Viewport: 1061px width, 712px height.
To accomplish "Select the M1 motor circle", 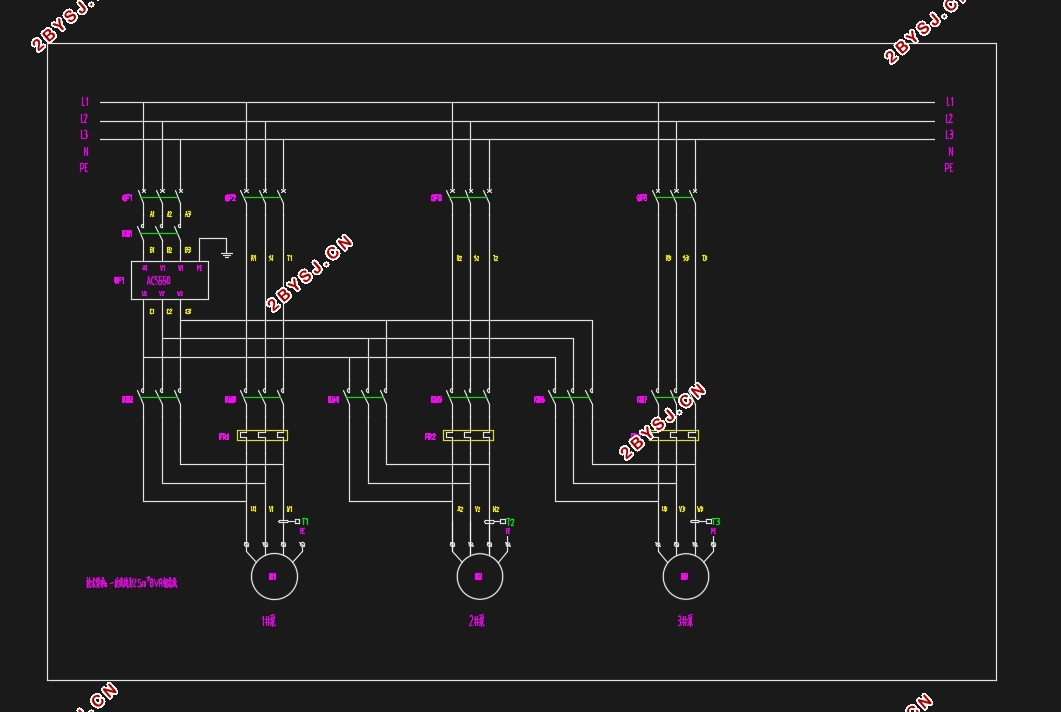I will coord(274,577).
